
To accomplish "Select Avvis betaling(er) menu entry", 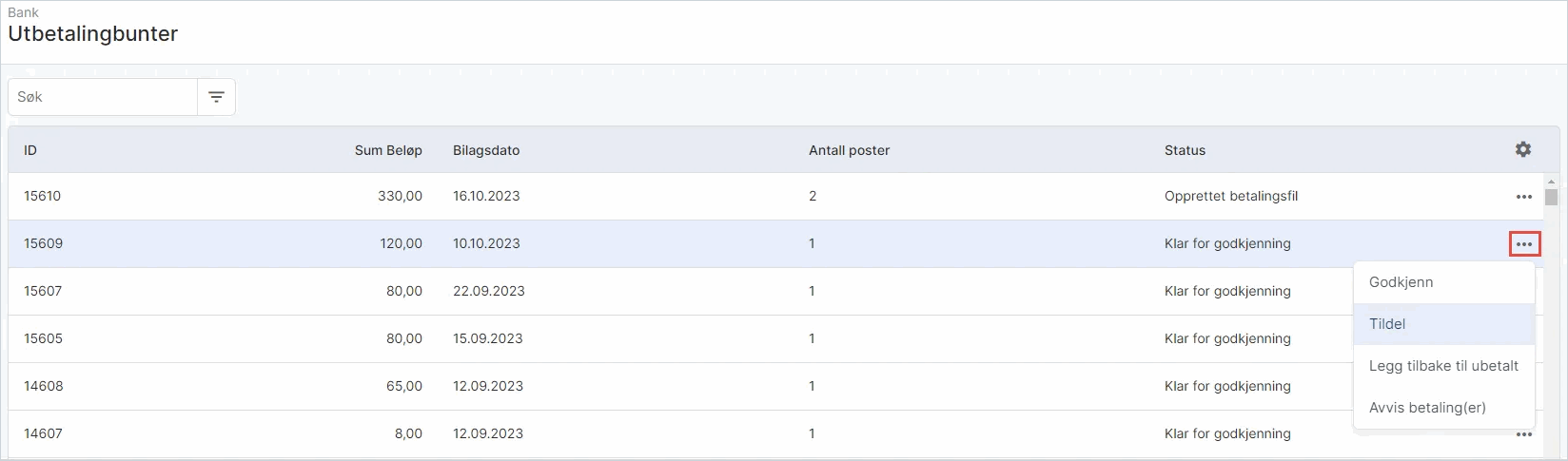I will [x=1443, y=408].
